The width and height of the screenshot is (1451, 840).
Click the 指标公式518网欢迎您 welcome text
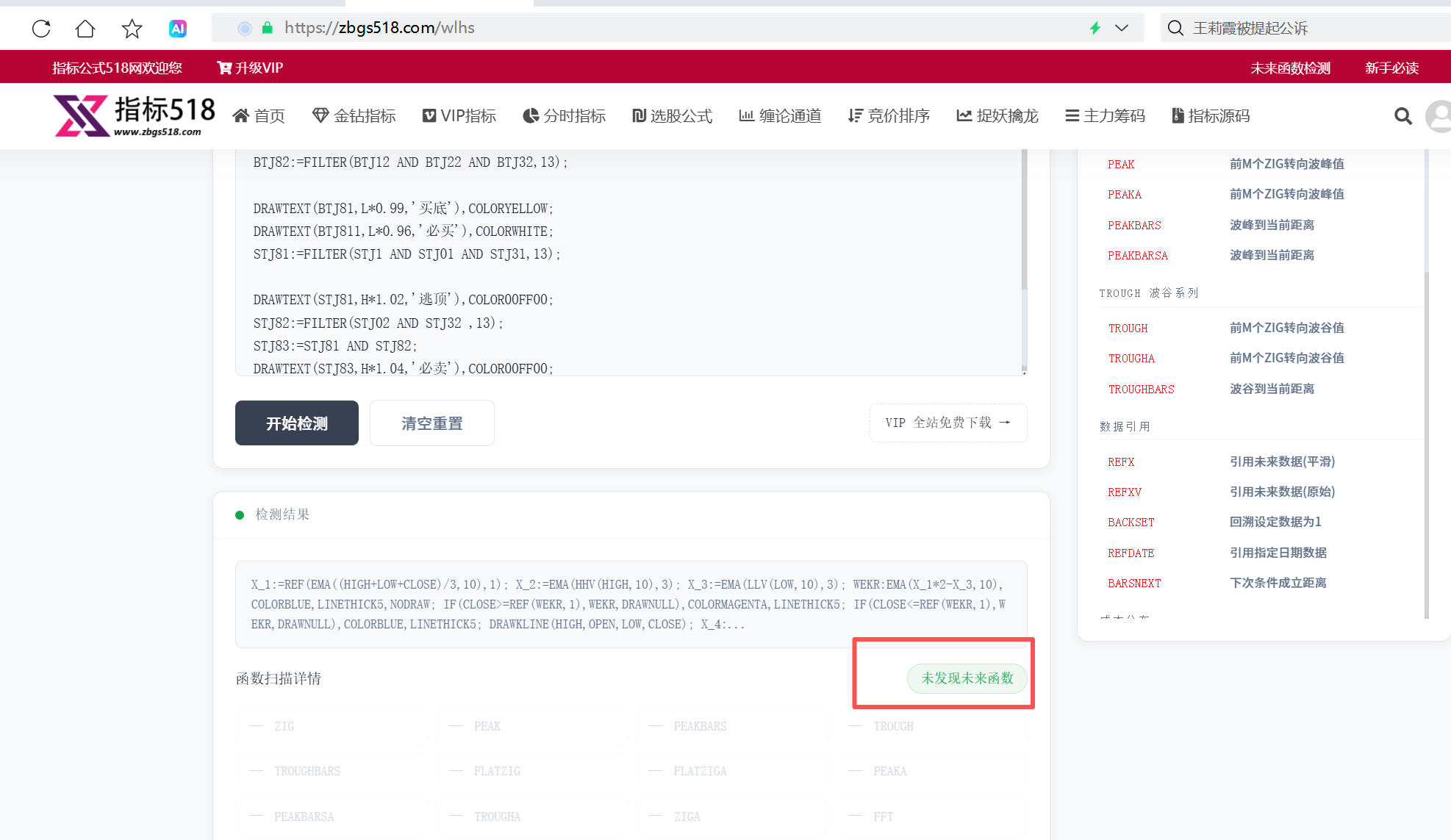(117, 68)
